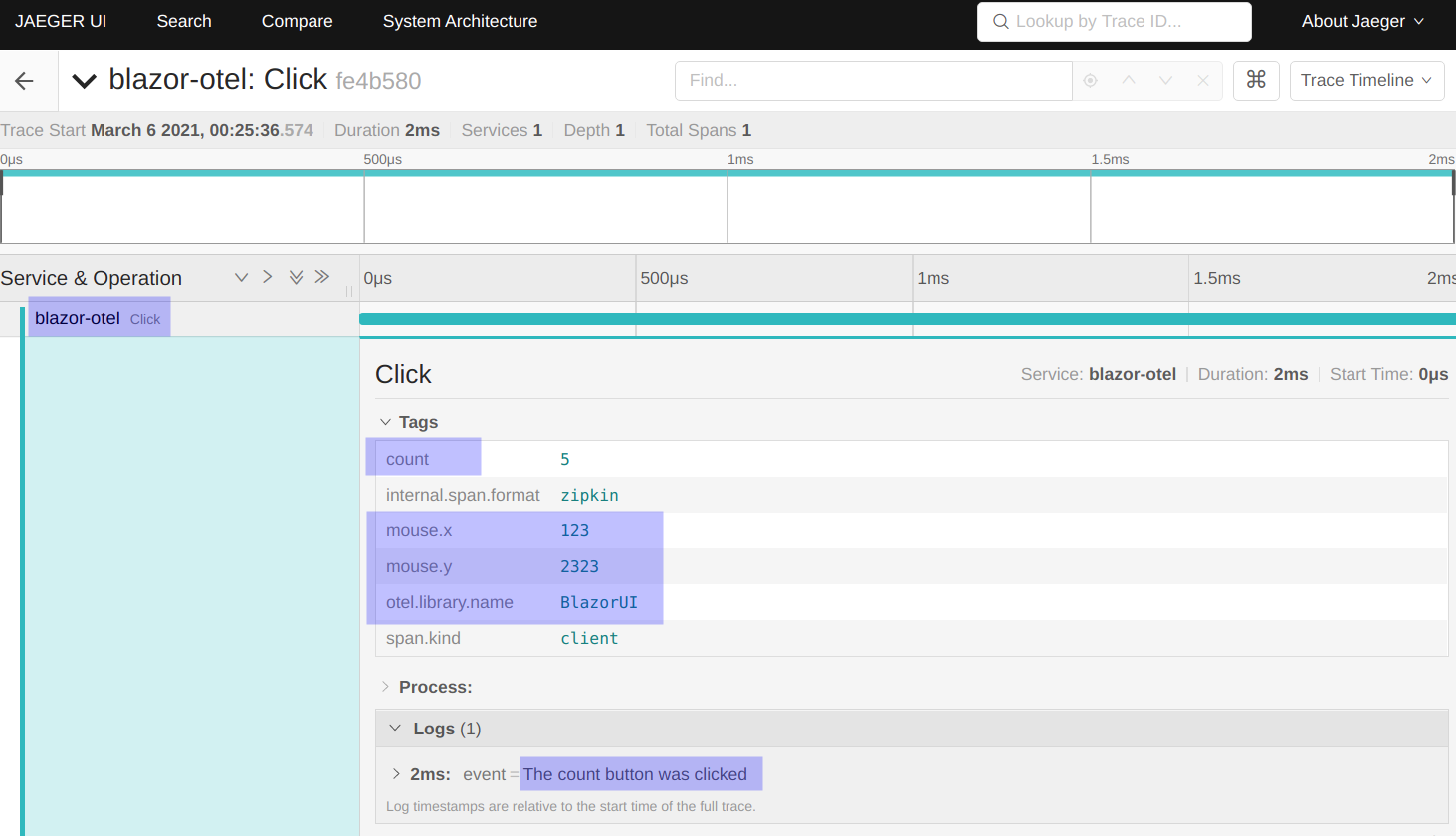Screen dimensions: 1456x836
Task: Open the Search page
Action: tap(184, 21)
